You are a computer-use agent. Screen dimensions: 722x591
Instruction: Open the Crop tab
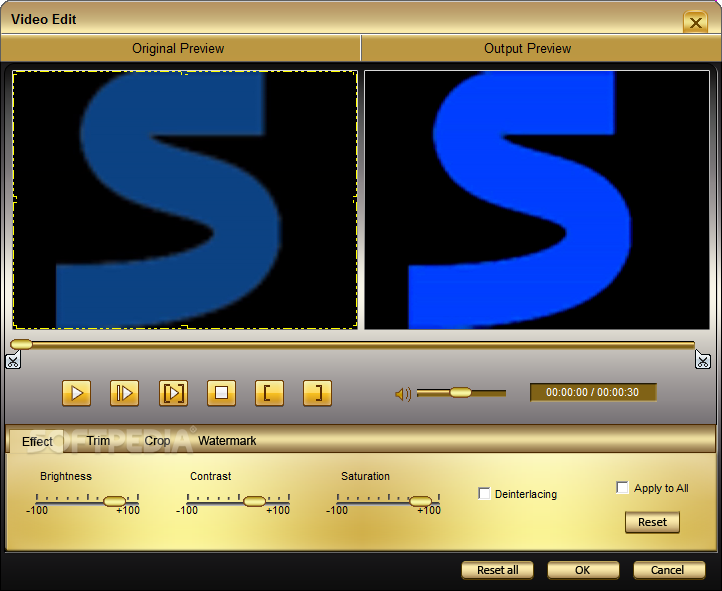click(157, 440)
